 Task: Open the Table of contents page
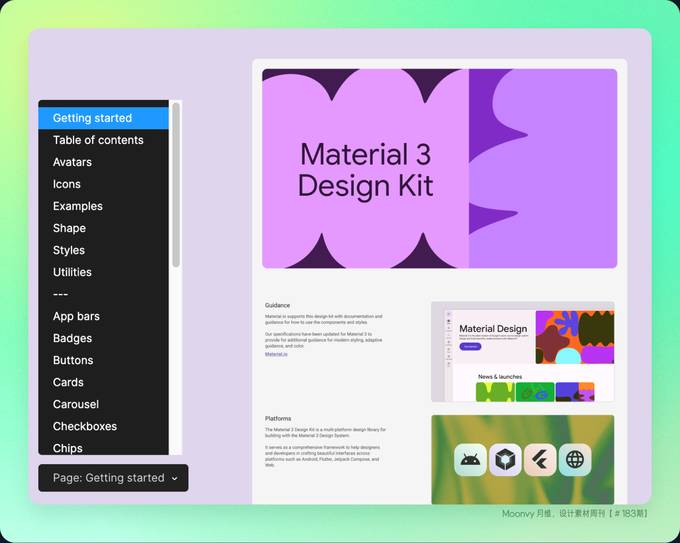click(103, 140)
